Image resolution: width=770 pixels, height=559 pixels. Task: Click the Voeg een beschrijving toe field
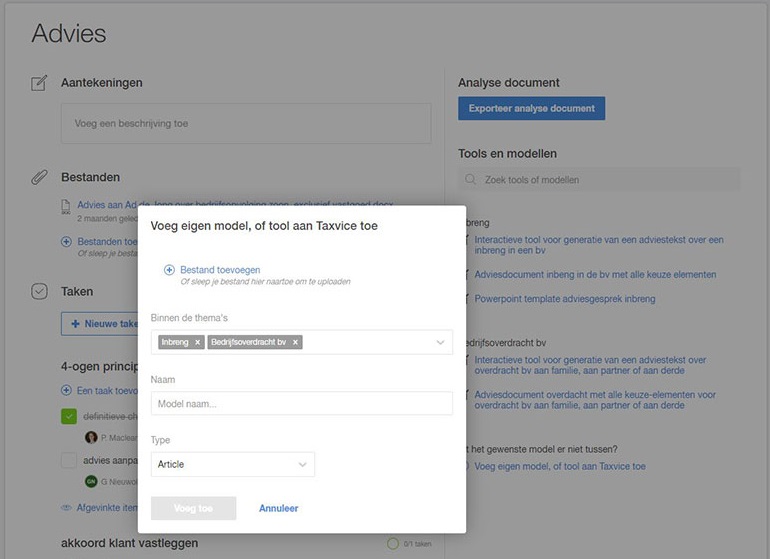[246, 123]
